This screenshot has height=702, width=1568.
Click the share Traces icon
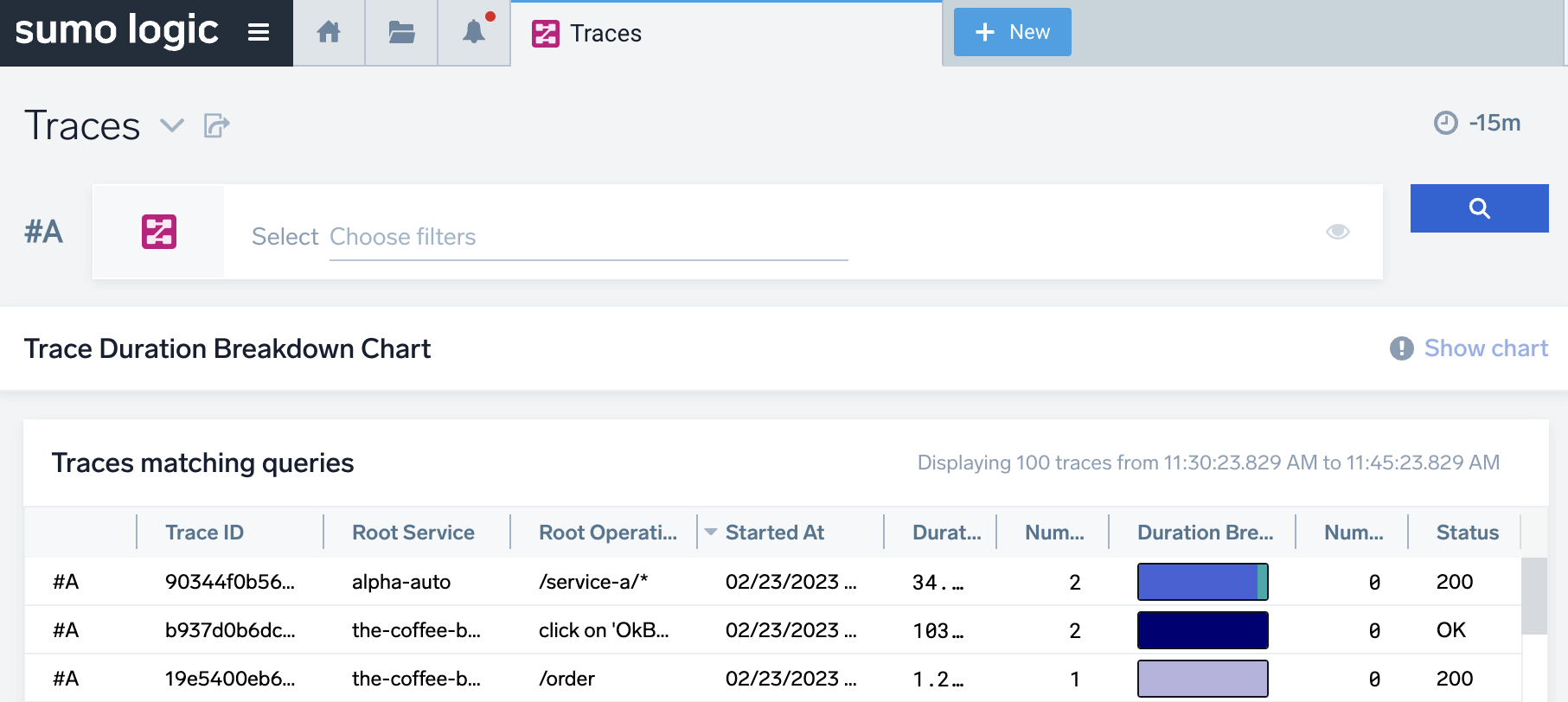(216, 126)
